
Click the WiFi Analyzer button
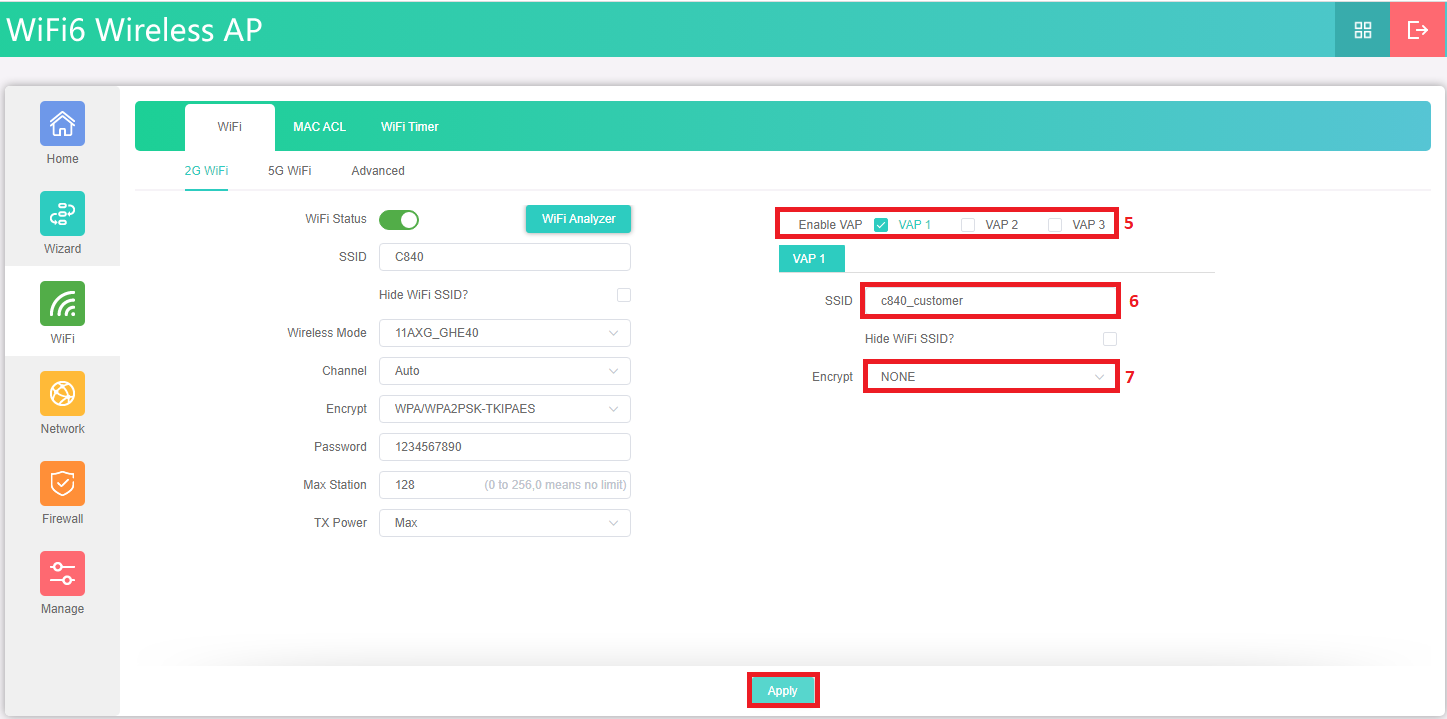578,219
